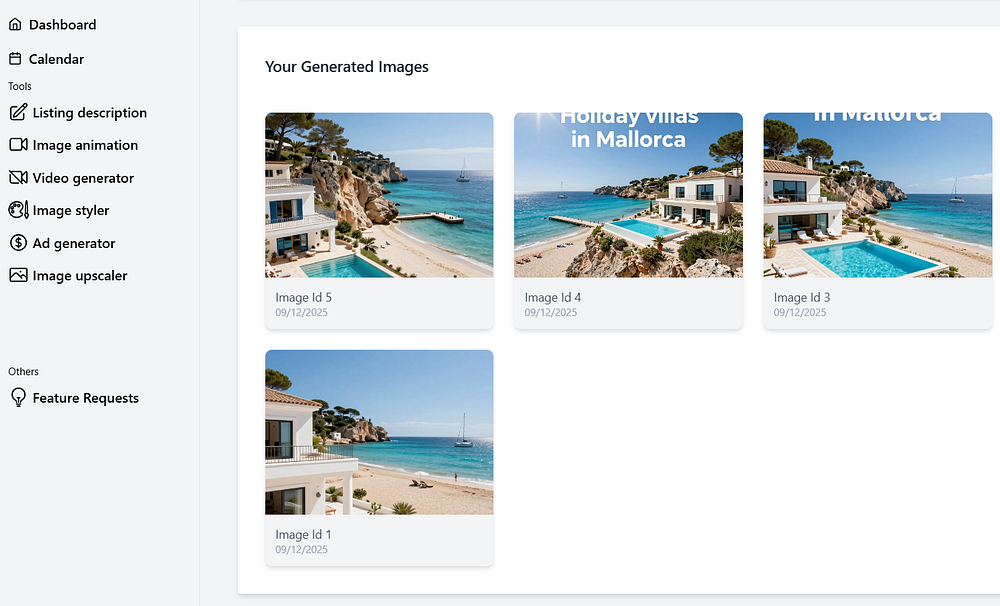Click the Feature Requests lightbulb icon
The height and width of the screenshot is (606, 1000).
18,397
